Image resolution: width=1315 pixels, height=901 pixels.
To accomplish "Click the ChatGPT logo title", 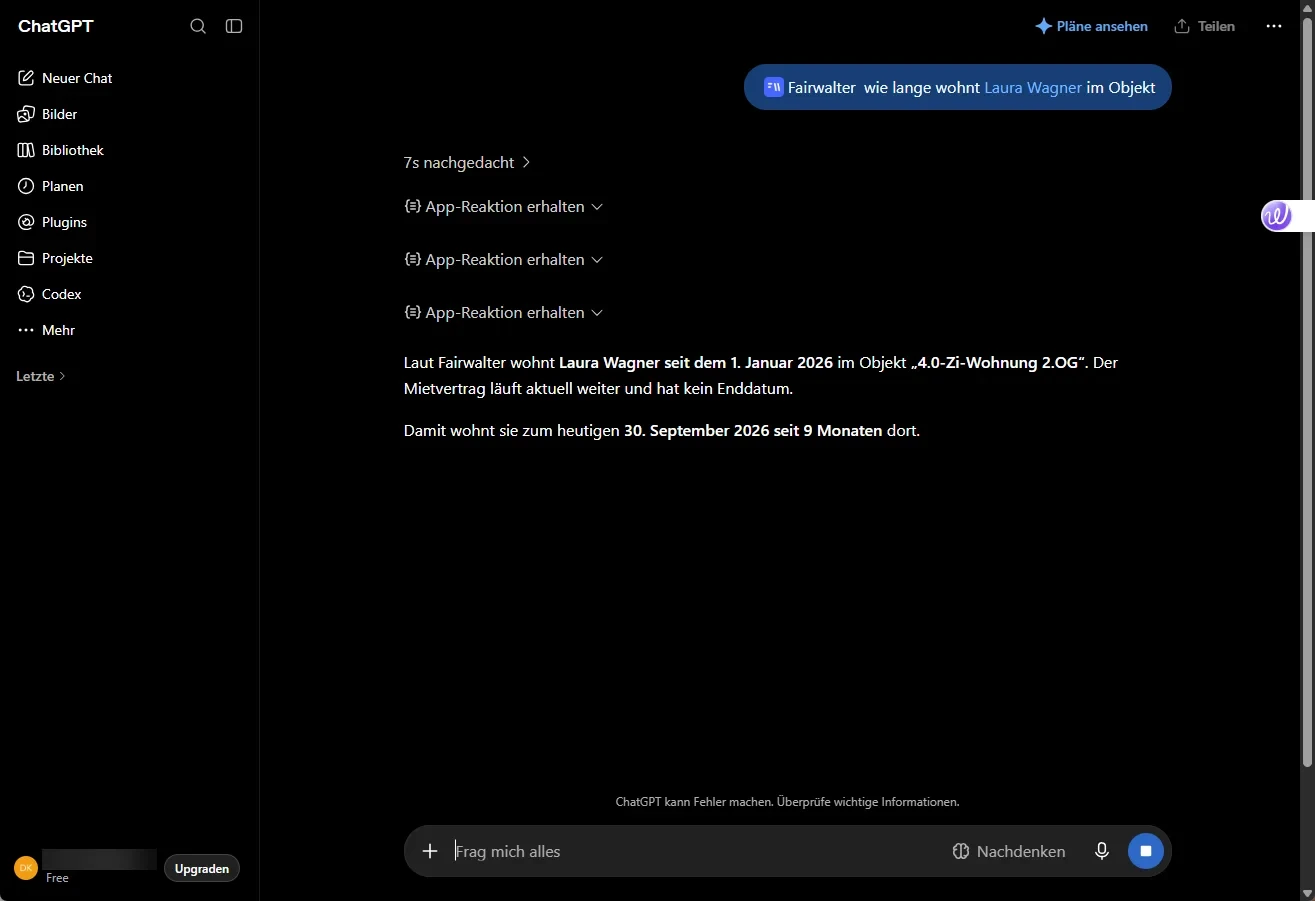I will [56, 26].
